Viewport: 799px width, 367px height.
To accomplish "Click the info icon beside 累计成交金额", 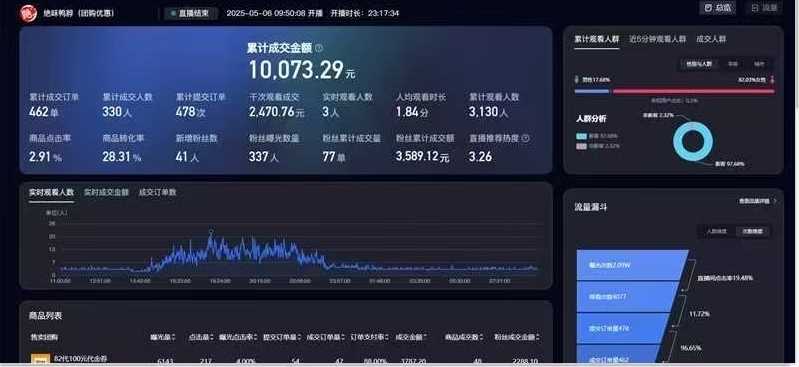I will (319, 48).
